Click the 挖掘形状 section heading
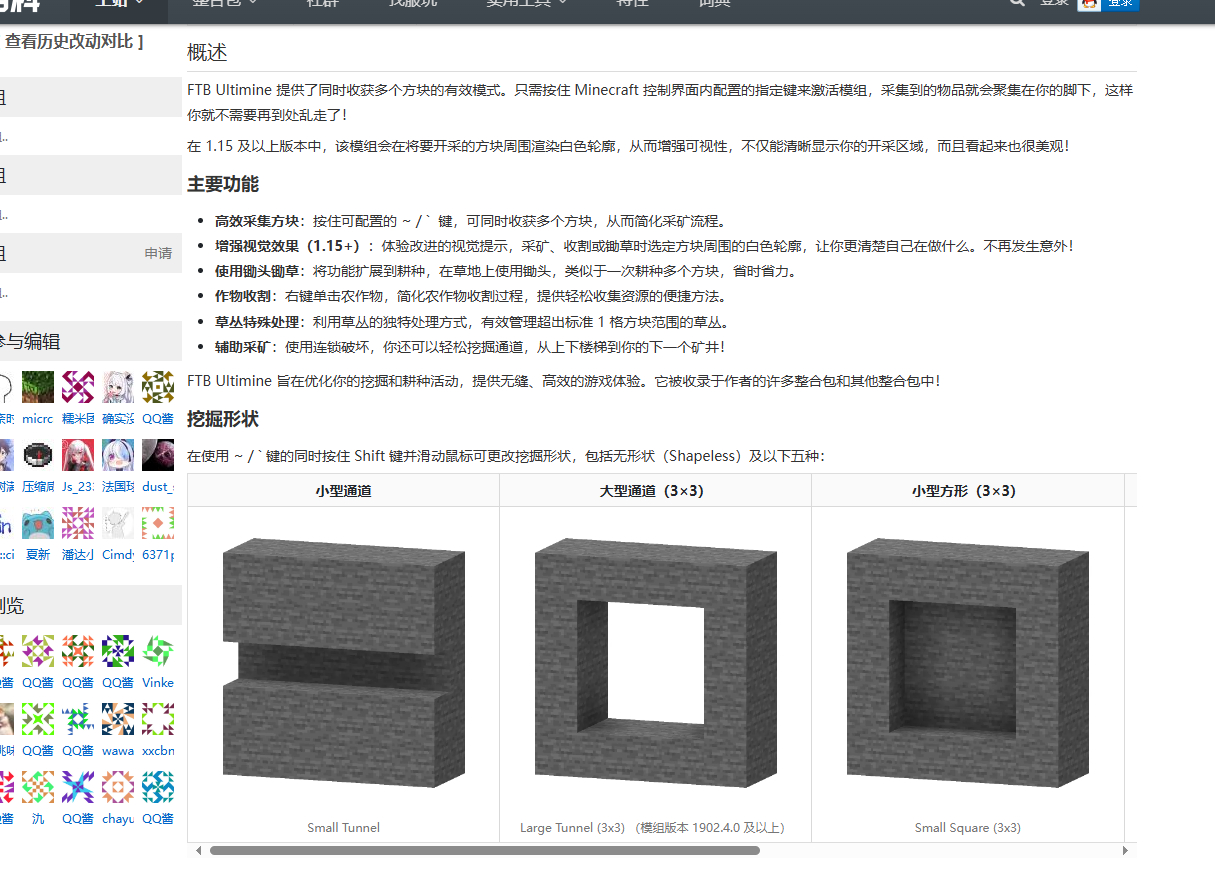Viewport: 1215px width, 882px height. click(223, 418)
